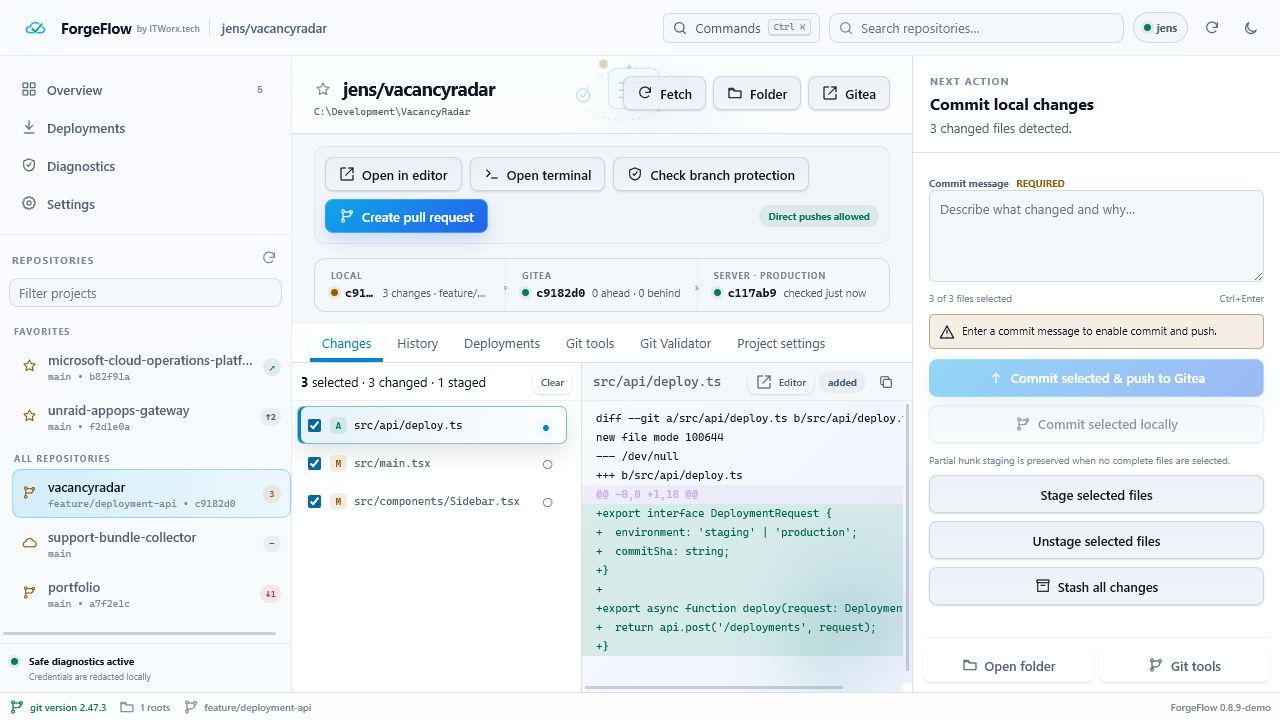Switch to the Project settings tab
The height and width of the screenshot is (720, 1280).
pos(781,343)
